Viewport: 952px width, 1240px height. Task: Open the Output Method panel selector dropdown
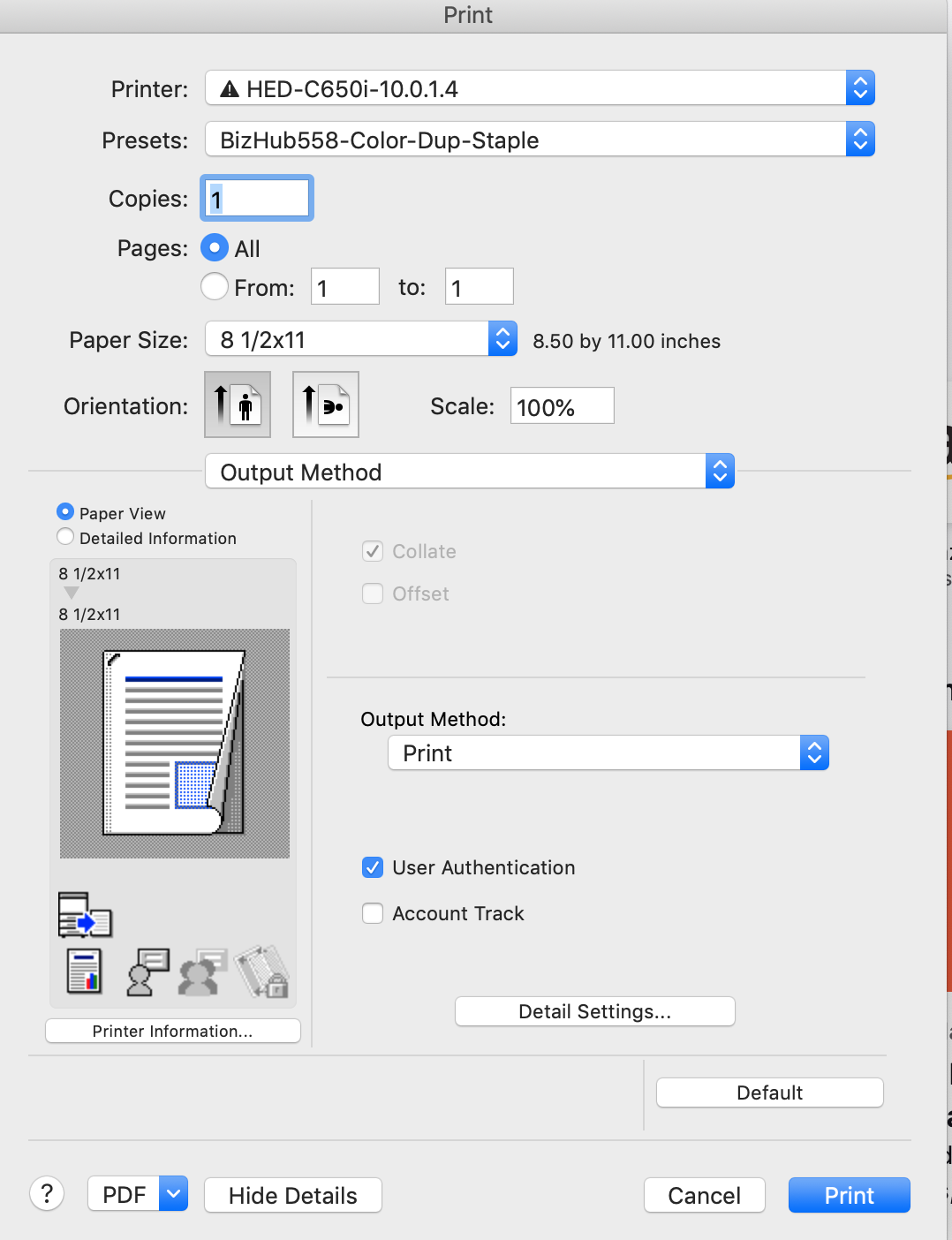click(x=470, y=471)
